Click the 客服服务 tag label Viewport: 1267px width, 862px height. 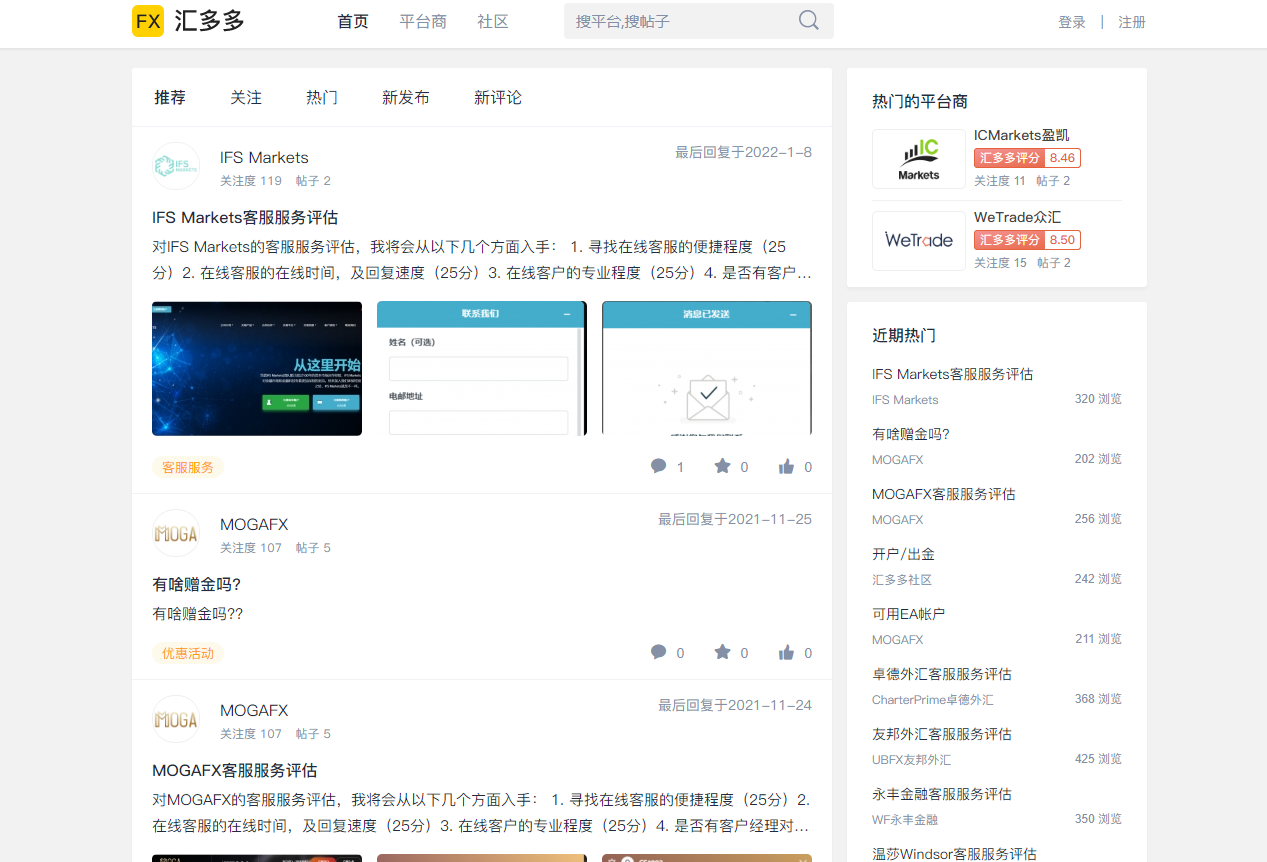point(188,467)
